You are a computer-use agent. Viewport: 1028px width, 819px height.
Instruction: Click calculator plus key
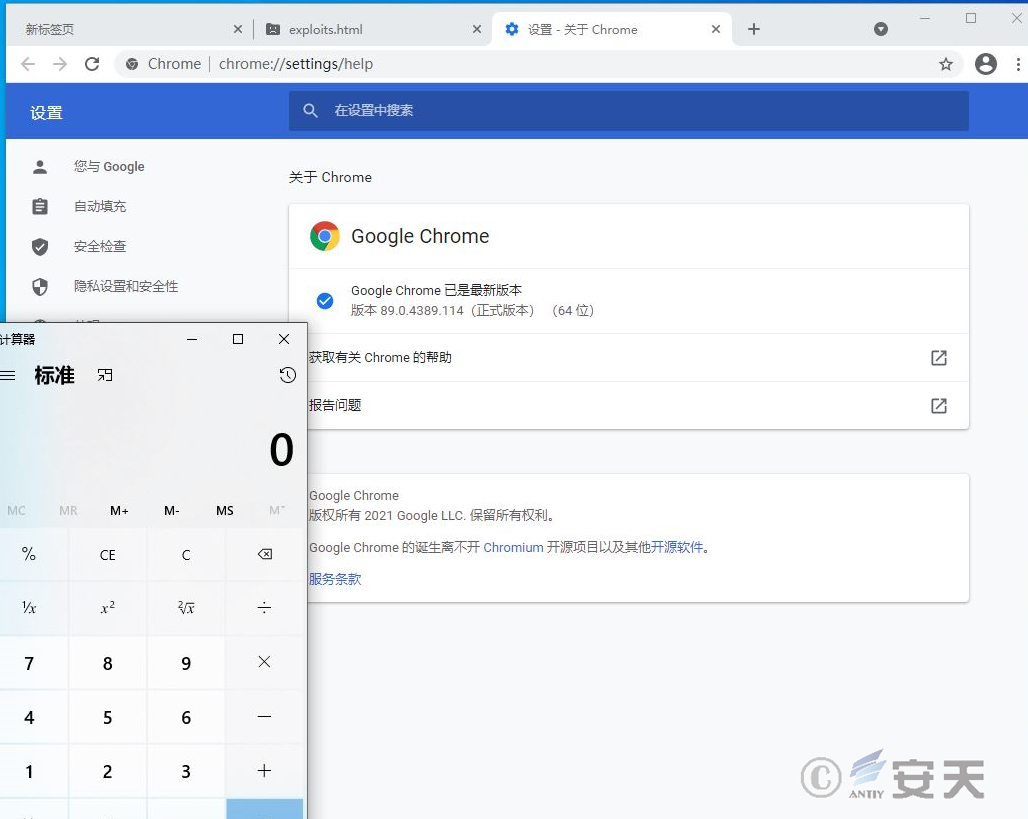click(x=264, y=770)
